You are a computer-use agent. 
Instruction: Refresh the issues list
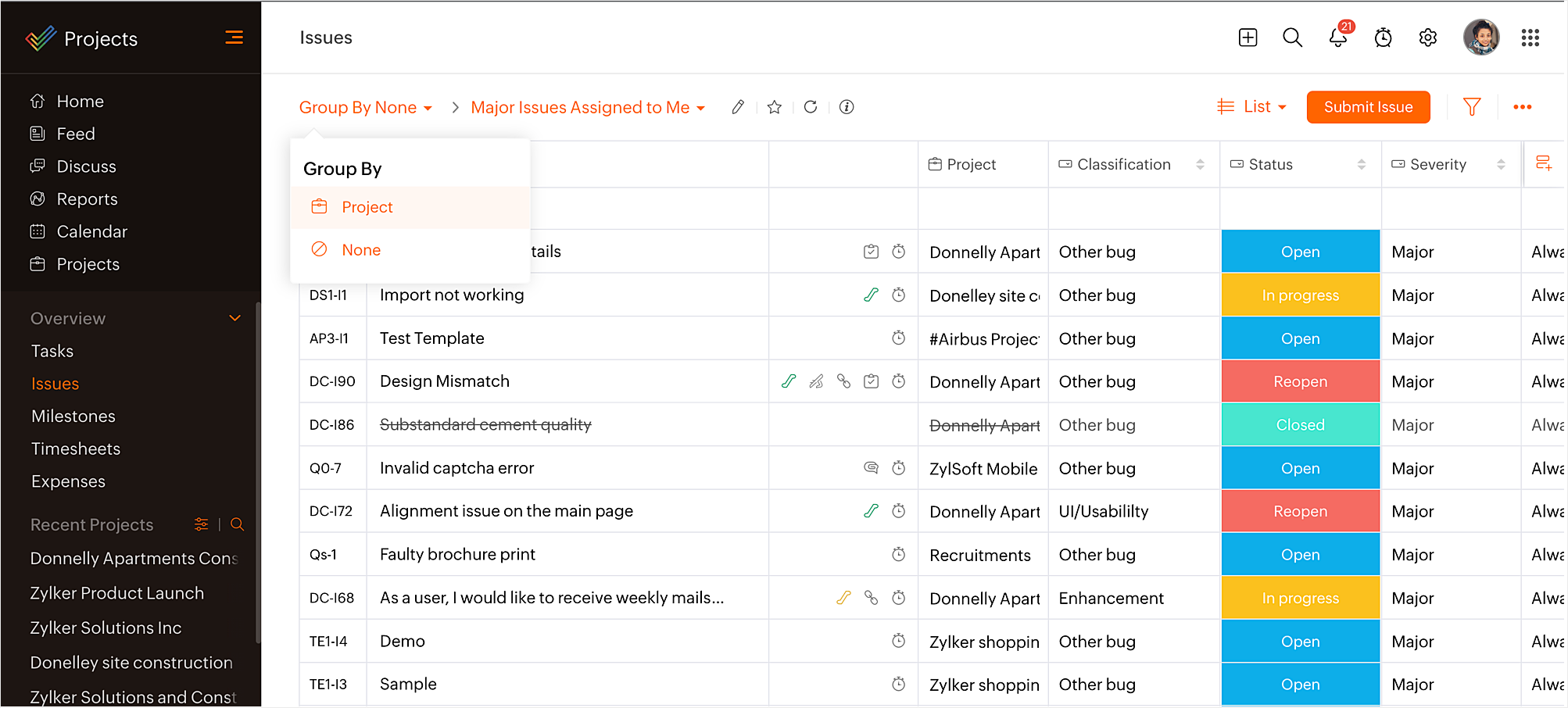point(811,107)
